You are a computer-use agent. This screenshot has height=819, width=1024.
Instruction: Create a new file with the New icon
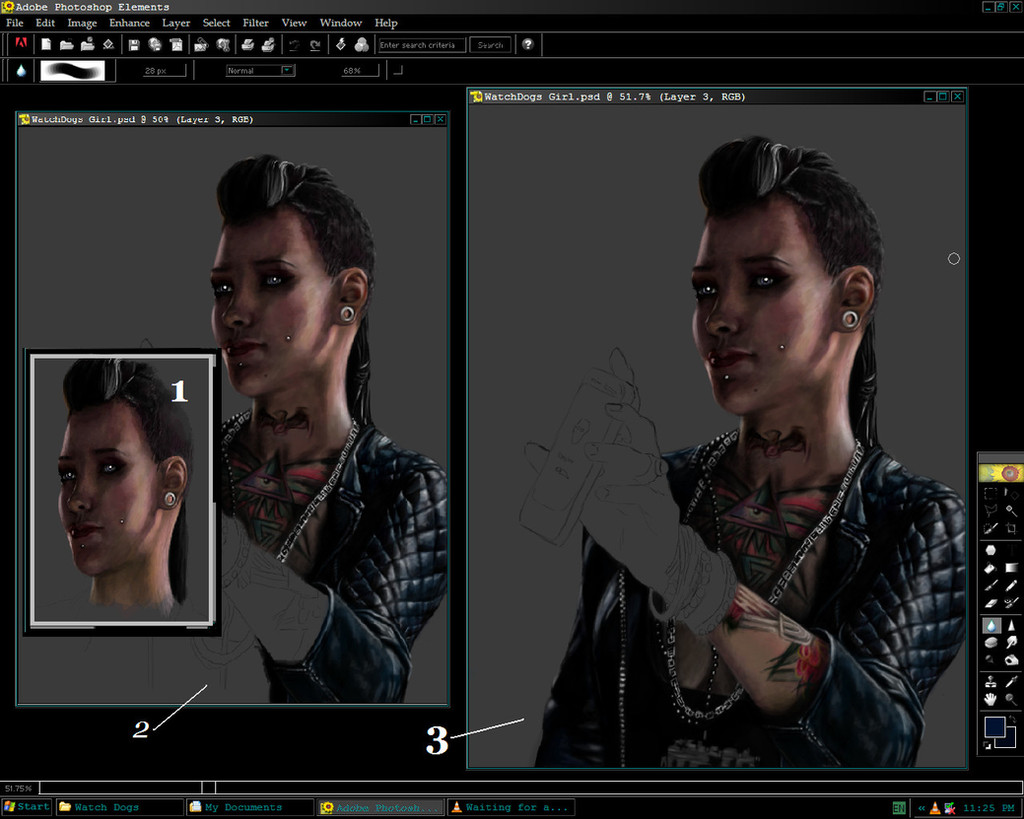[x=46, y=44]
